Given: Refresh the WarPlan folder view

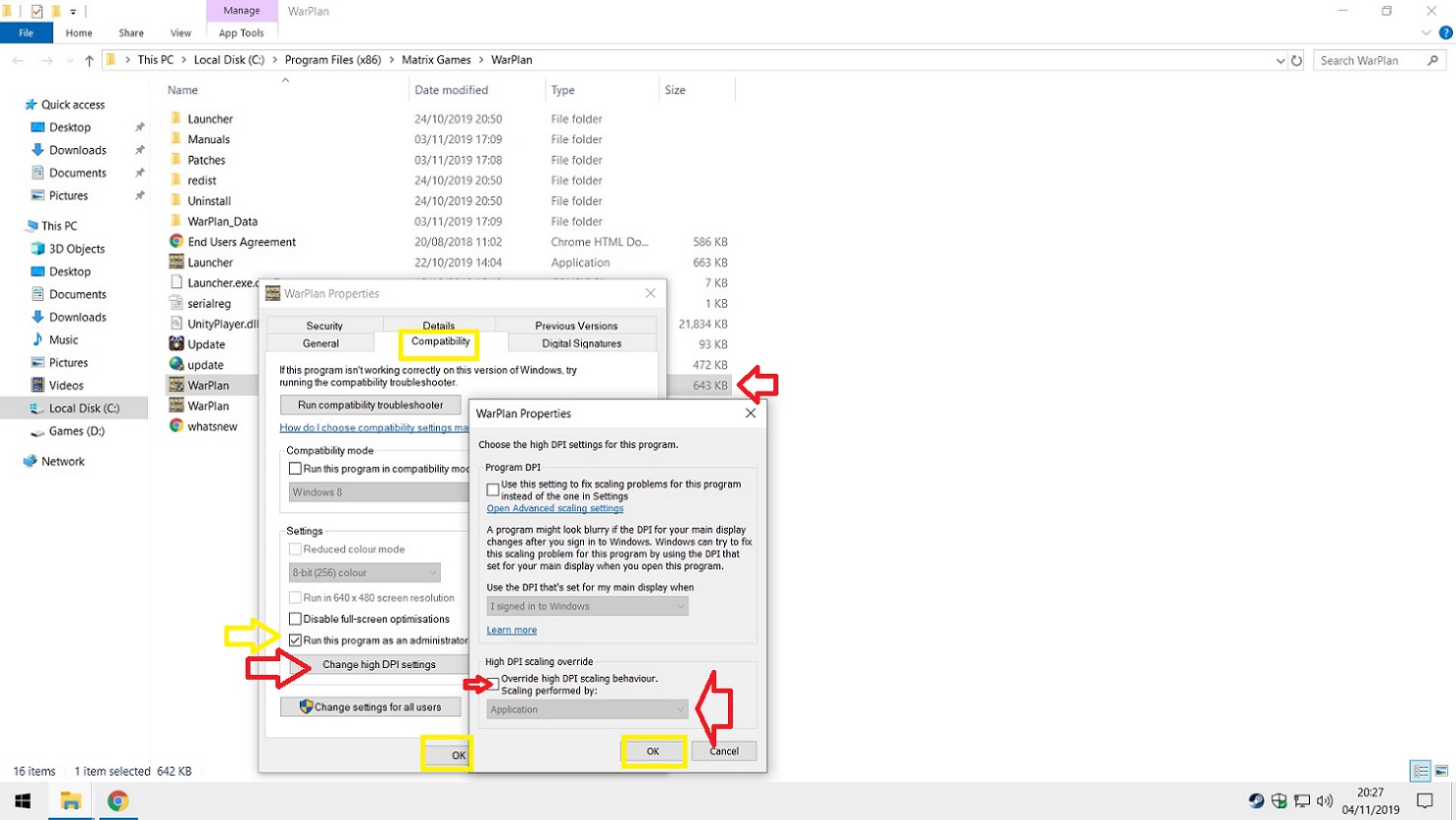Looking at the screenshot, I should pos(1297,60).
